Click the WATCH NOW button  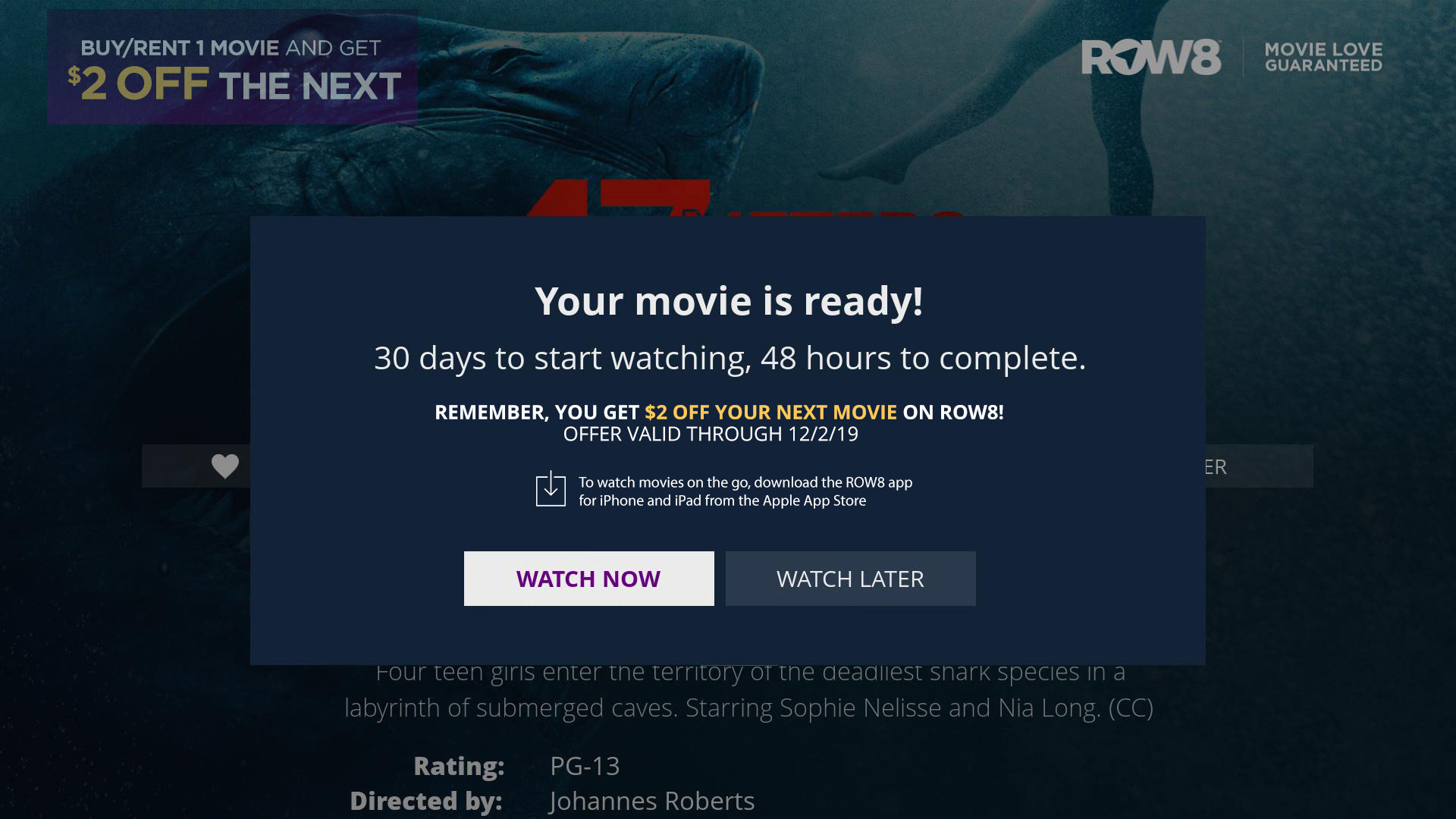(588, 579)
